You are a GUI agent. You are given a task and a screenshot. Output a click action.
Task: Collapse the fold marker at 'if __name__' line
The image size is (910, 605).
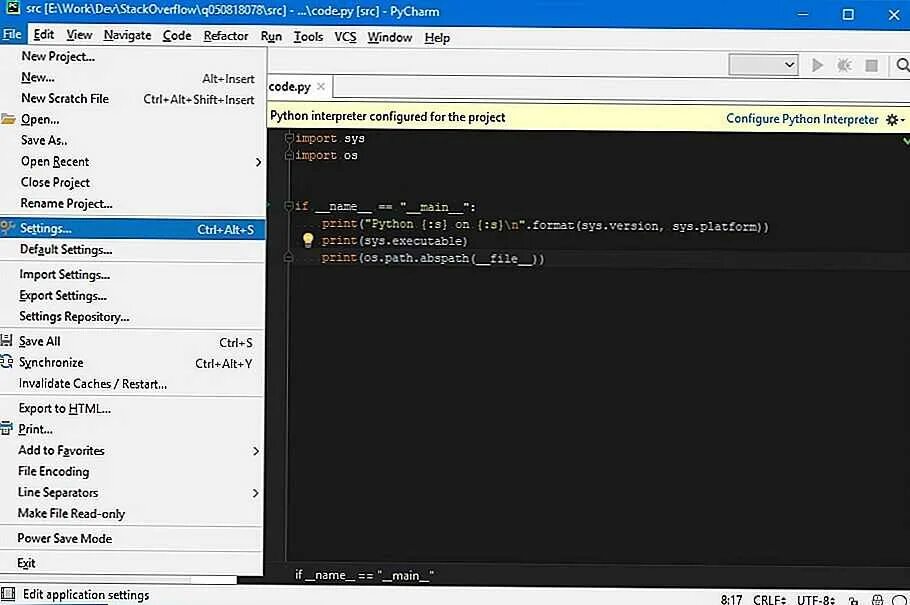pyautogui.click(x=288, y=206)
